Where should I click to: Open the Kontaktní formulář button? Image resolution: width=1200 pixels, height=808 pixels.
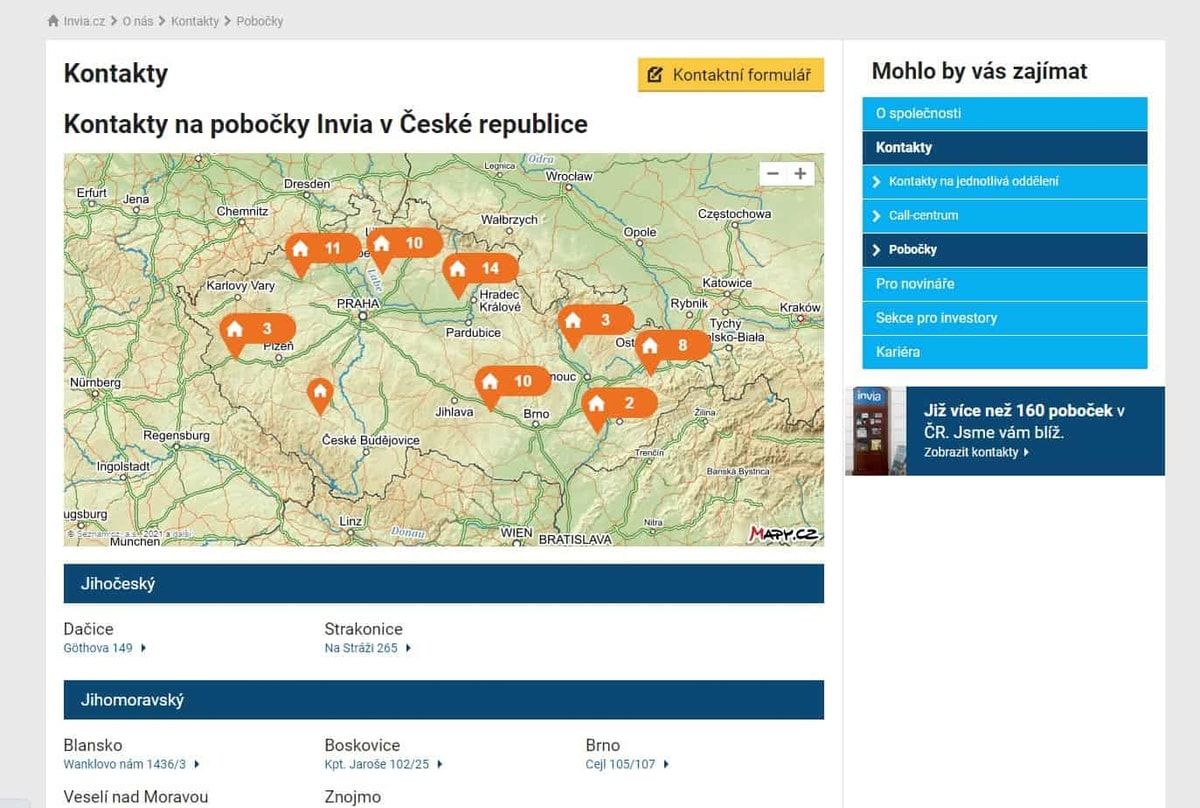click(x=731, y=75)
